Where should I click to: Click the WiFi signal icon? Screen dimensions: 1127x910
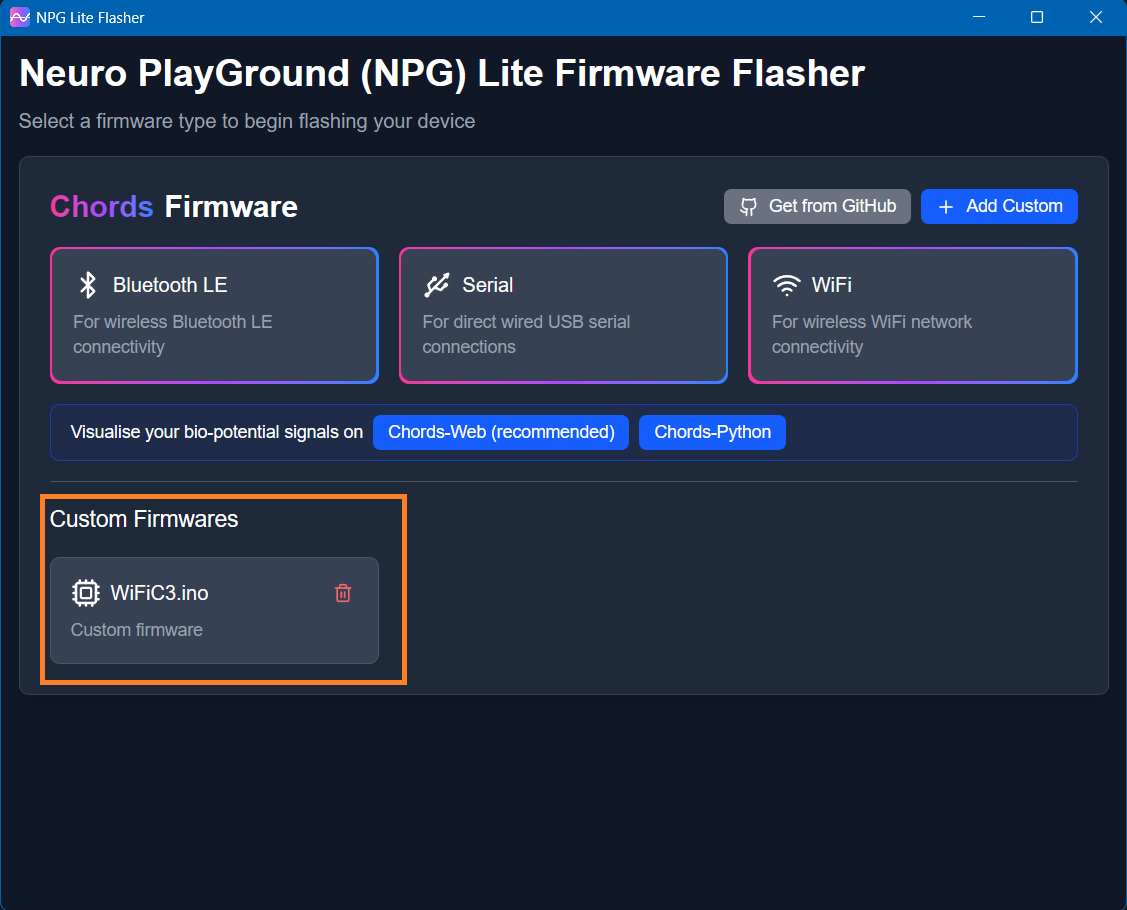click(x=787, y=285)
